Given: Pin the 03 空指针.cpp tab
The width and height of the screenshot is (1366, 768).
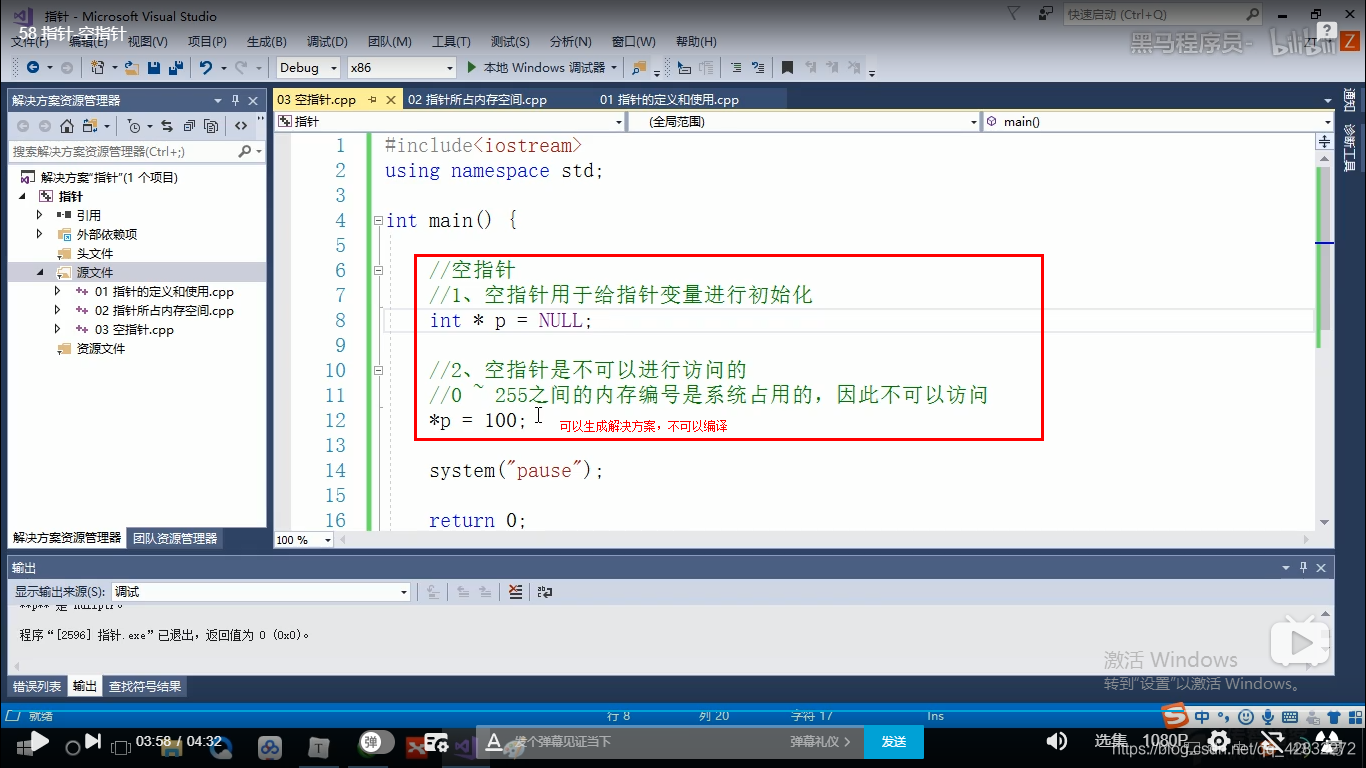Looking at the screenshot, I should (x=371, y=100).
